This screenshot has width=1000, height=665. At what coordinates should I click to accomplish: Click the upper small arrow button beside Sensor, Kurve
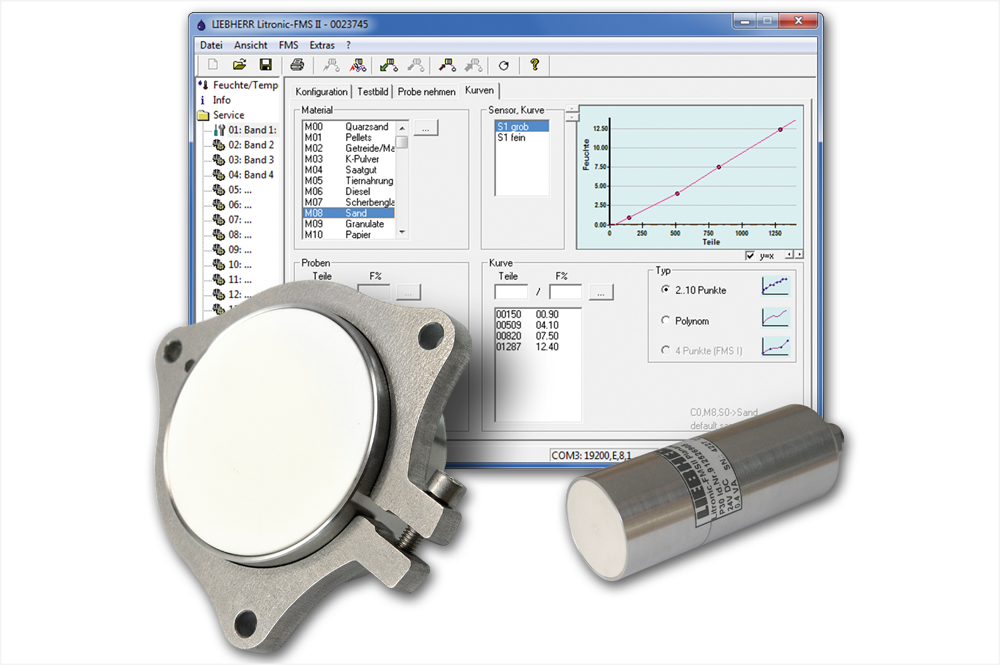572,109
